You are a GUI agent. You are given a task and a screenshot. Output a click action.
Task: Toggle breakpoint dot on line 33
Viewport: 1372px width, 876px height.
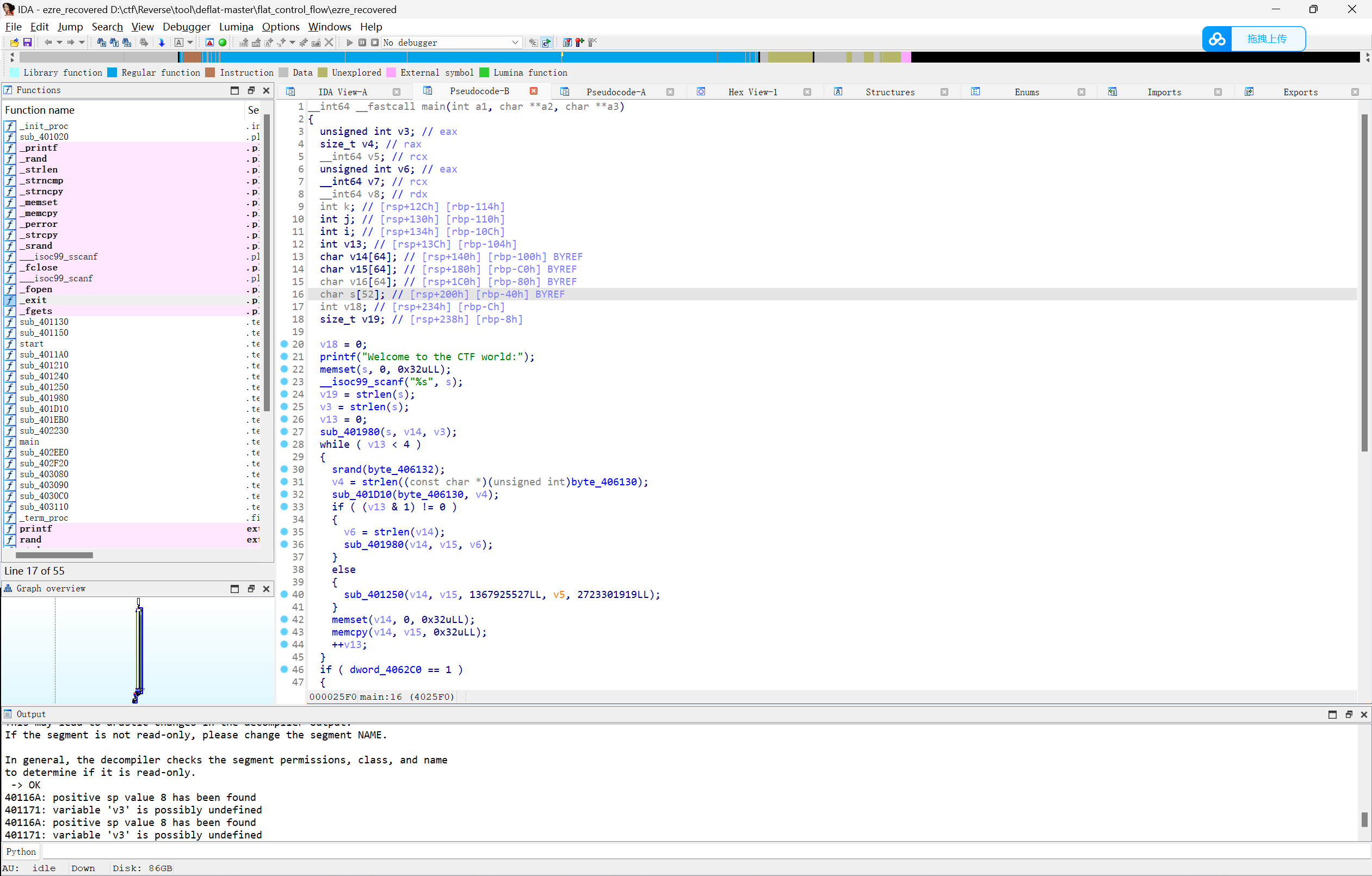click(x=285, y=507)
